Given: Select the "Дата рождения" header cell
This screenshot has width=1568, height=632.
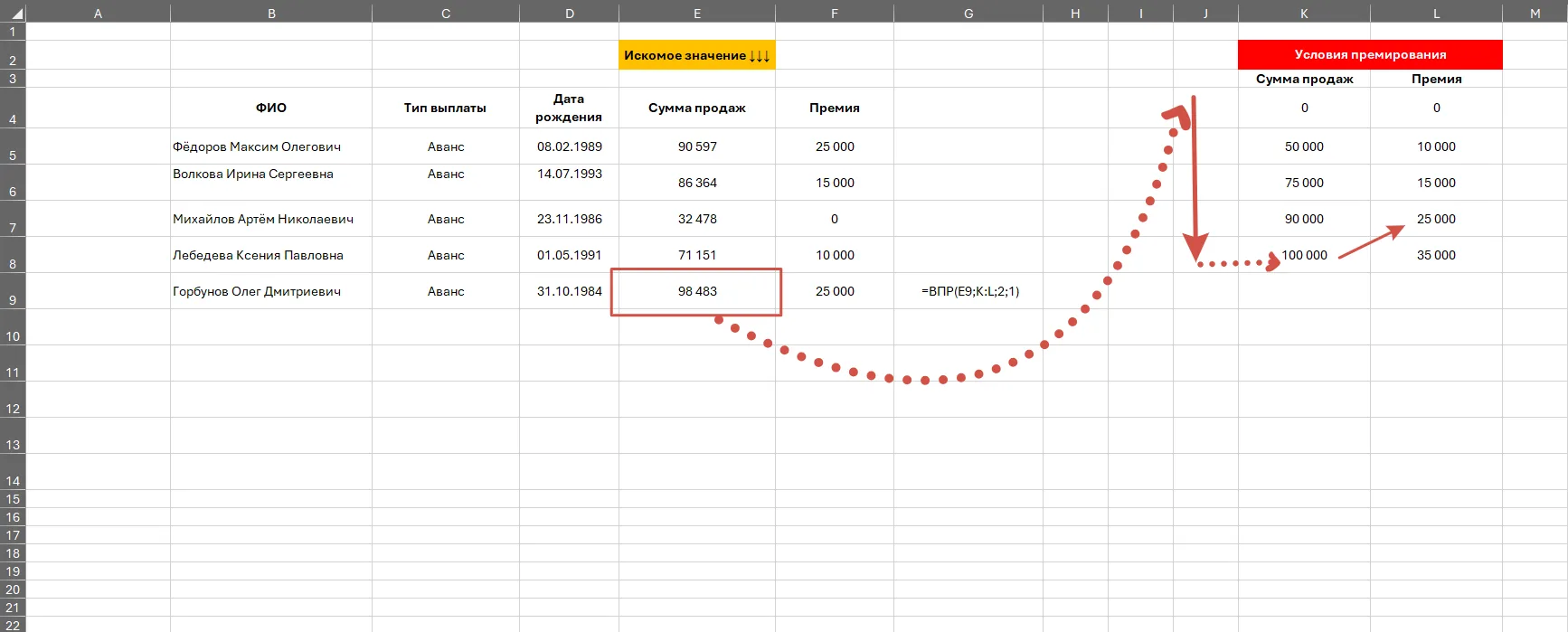Looking at the screenshot, I should pos(569,108).
